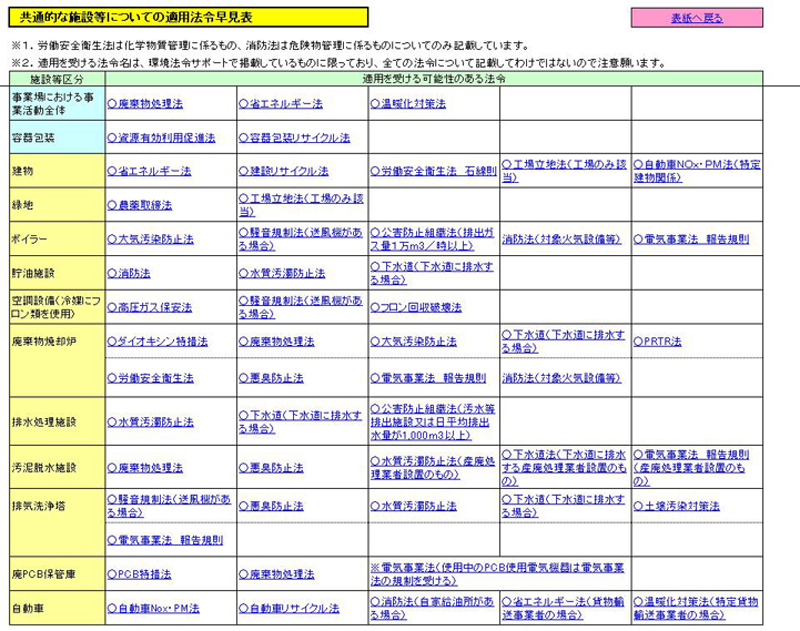The height and width of the screenshot is (631, 800).
Task: Open the 建設リサイクル法 link
Action: click(x=288, y=172)
